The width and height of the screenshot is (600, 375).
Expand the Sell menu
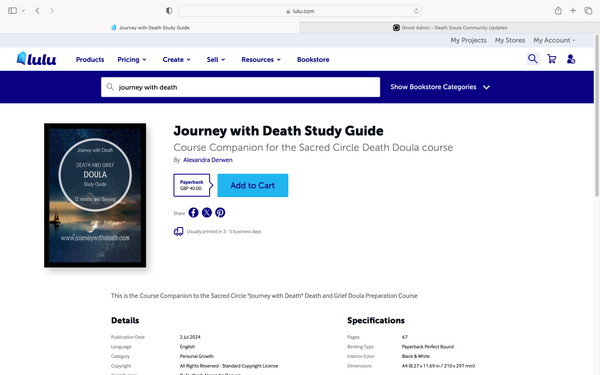pos(216,60)
